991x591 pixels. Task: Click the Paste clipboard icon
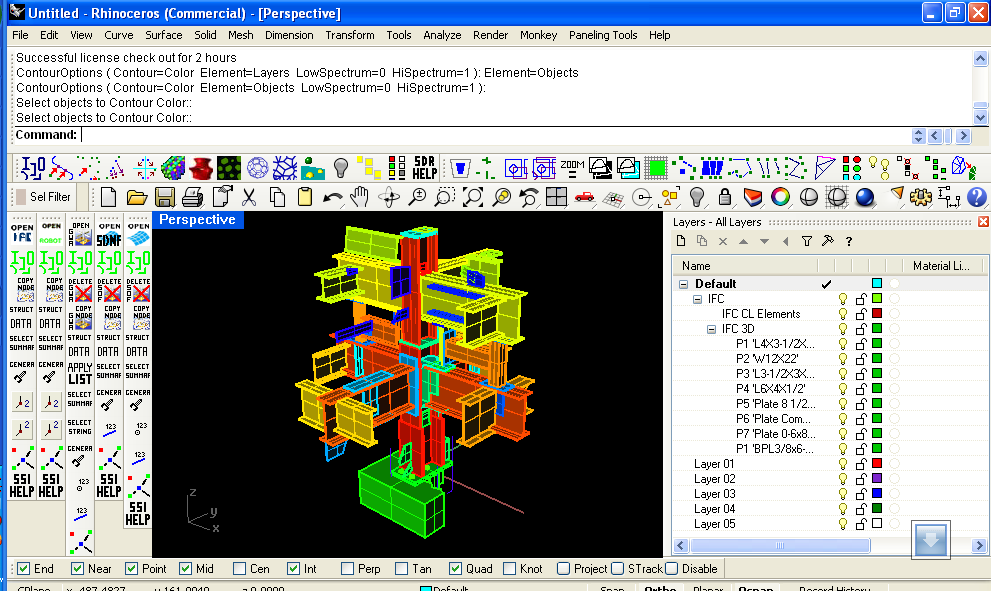[x=305, y=197]
